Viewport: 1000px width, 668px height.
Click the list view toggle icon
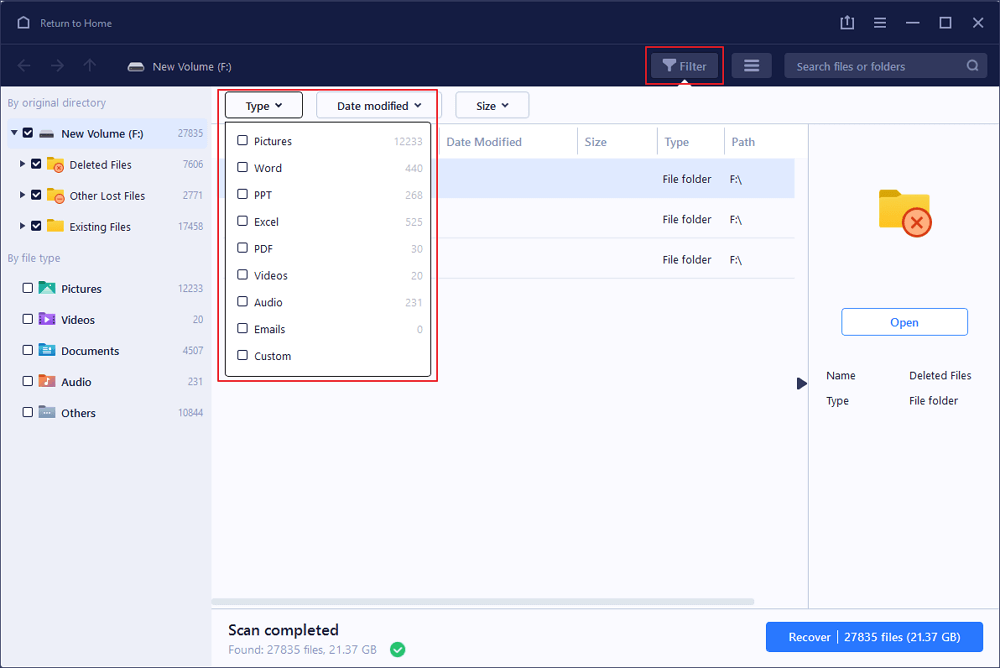751,66
